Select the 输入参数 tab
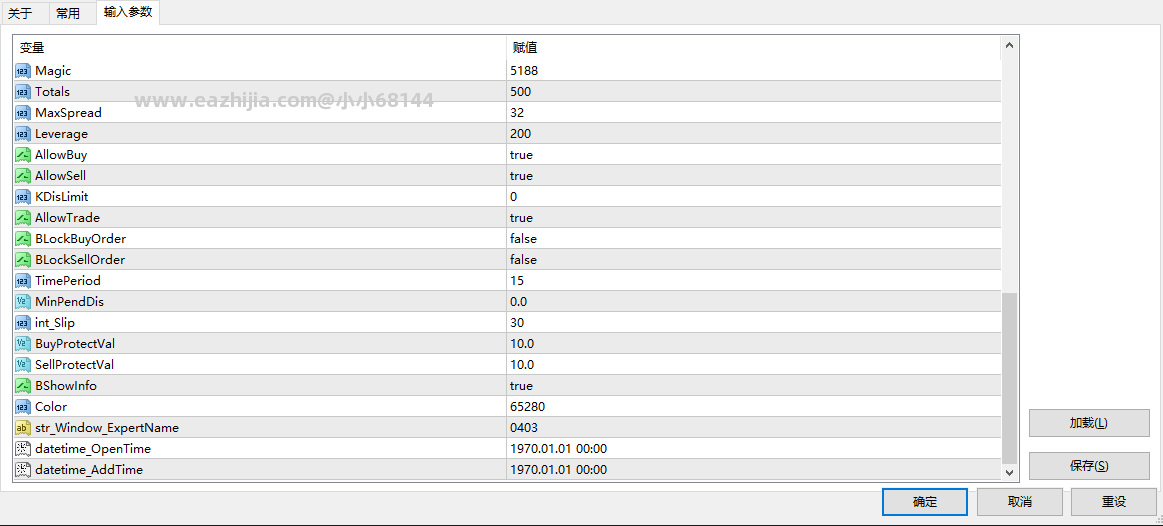The image size is (1163, 526). 128,12
